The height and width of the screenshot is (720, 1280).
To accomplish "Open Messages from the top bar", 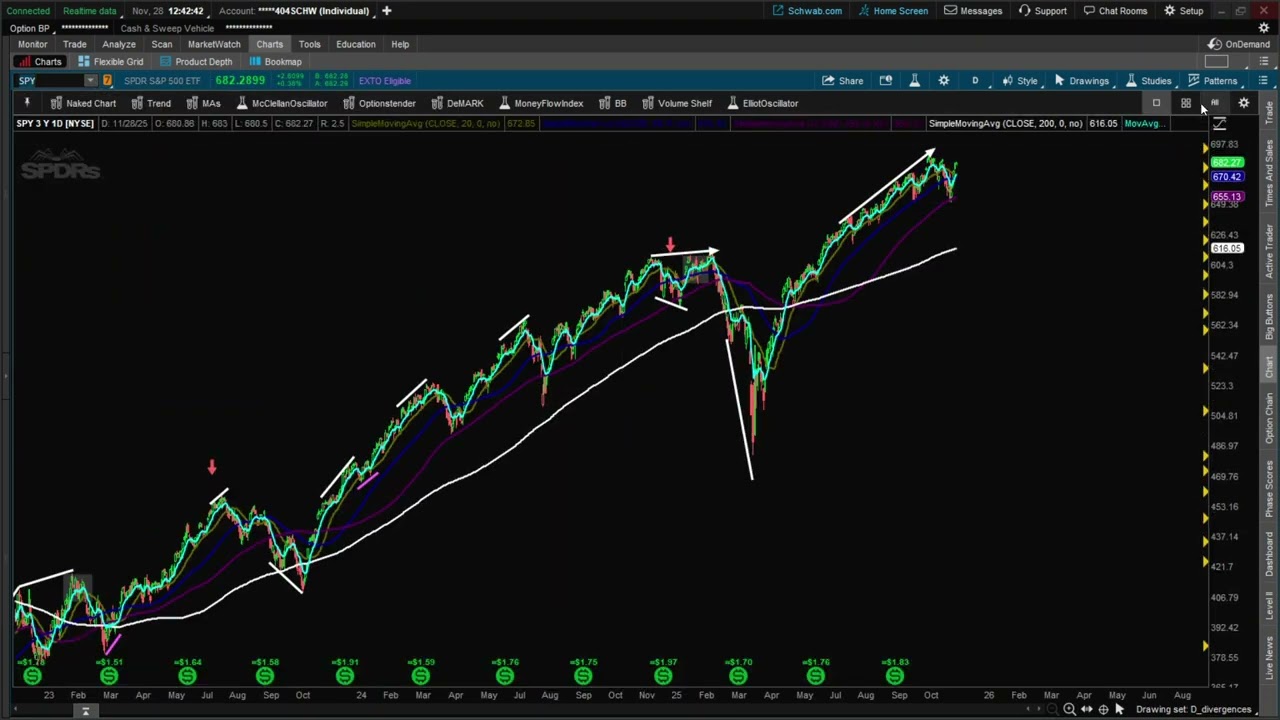I will (972, 11).
